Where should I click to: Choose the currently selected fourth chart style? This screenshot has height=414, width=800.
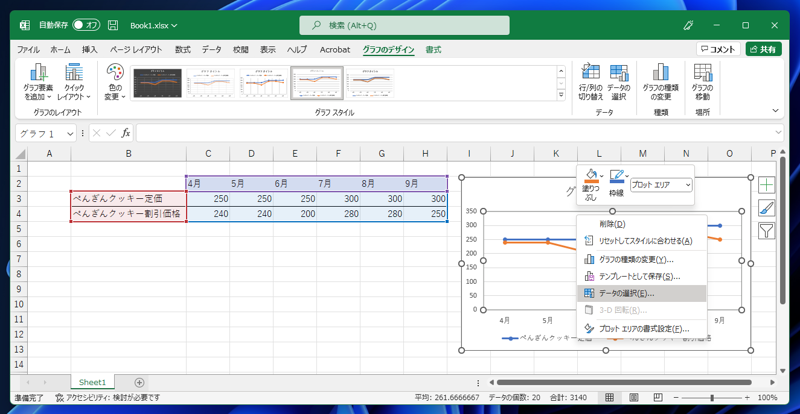(x=317, y=83)
